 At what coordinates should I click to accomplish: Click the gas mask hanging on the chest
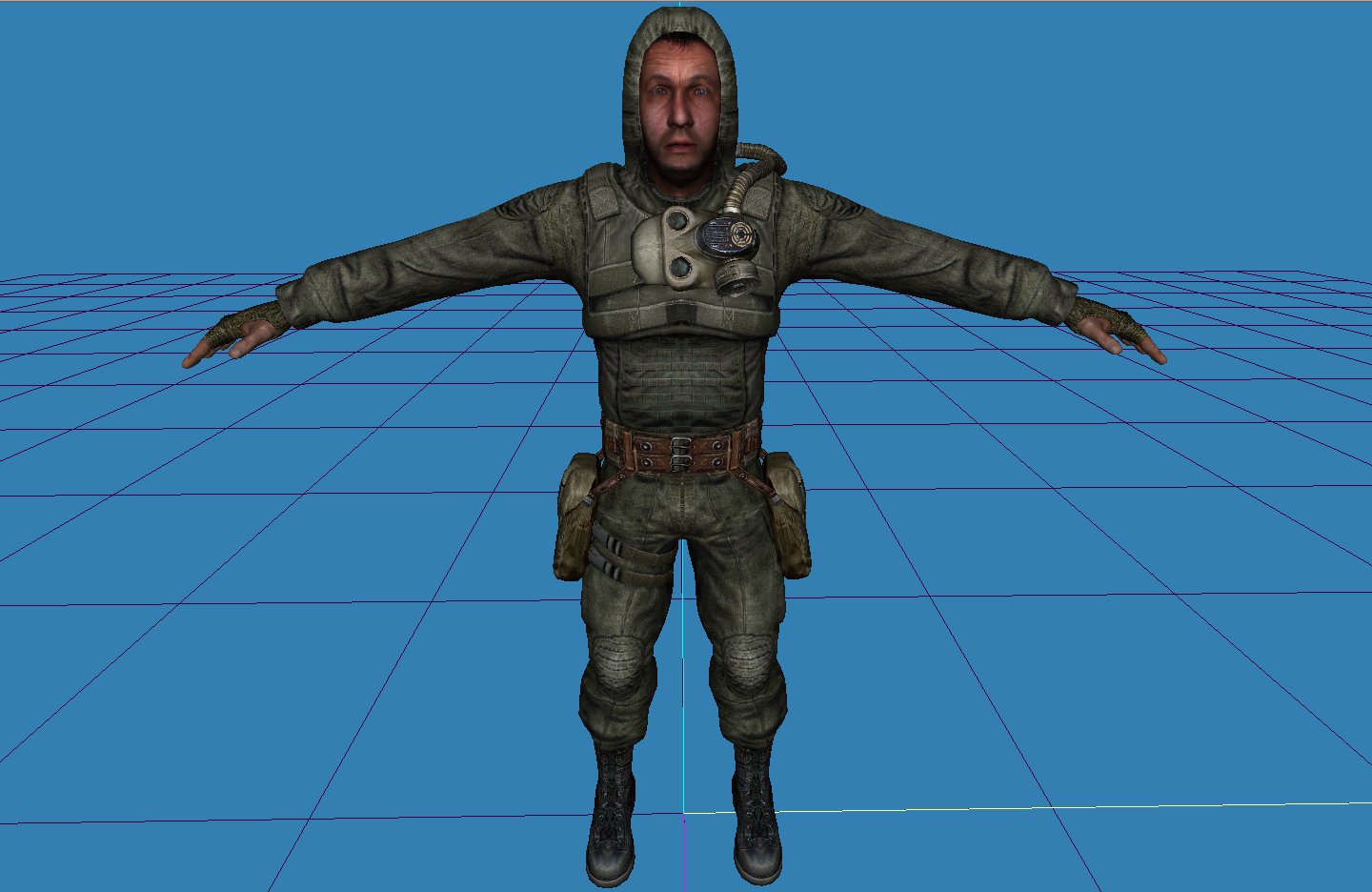672,246
